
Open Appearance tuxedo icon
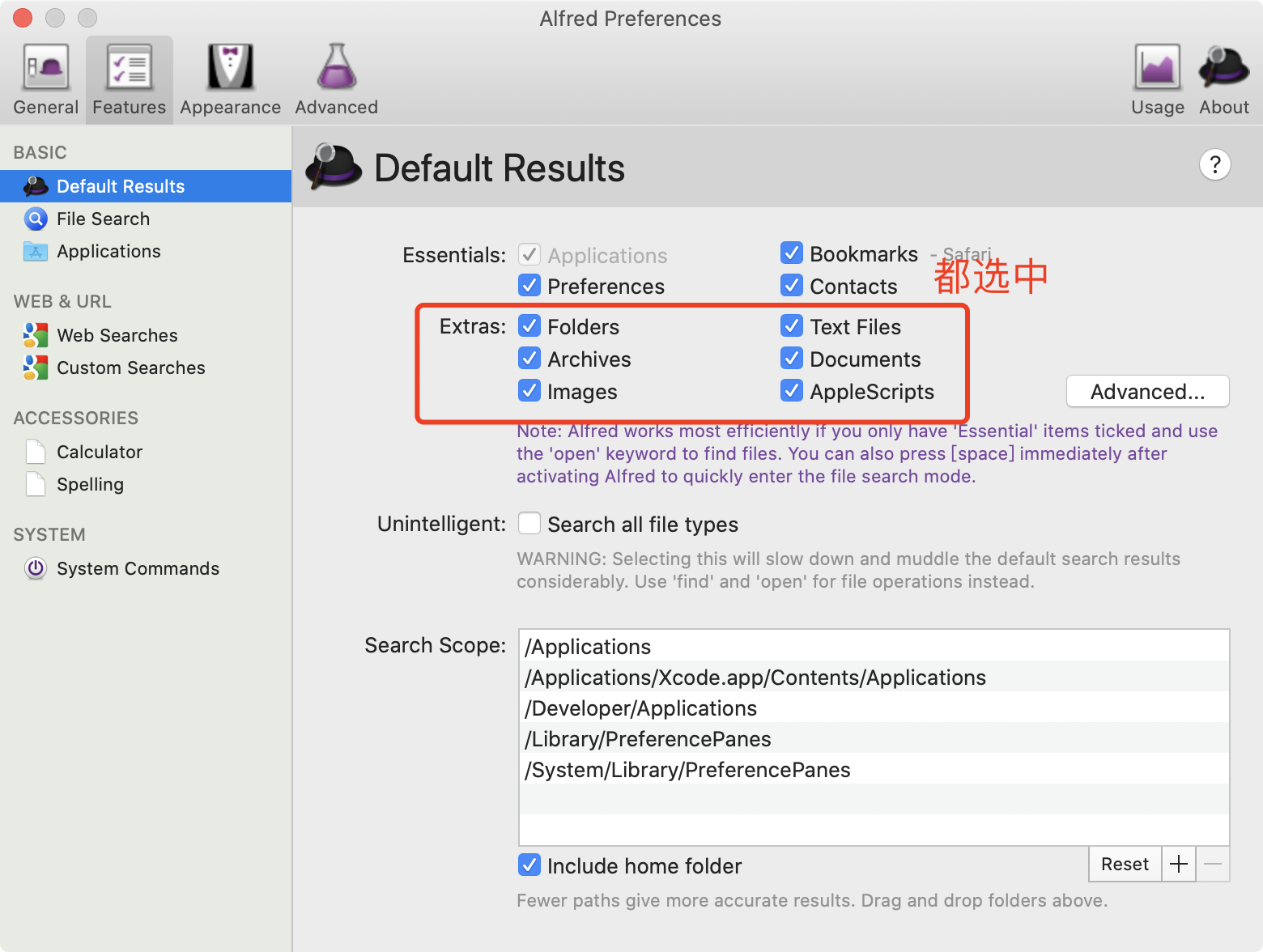[x=231, y=67]
